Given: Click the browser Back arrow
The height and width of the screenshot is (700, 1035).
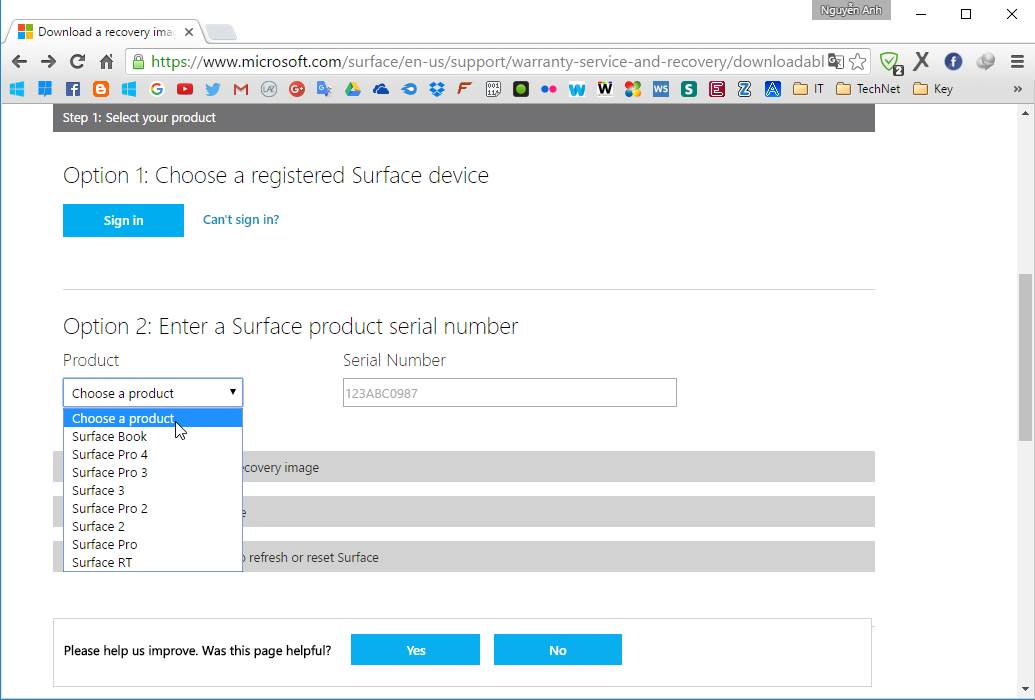Looking at the screenshot, I should tap(19, 61).
